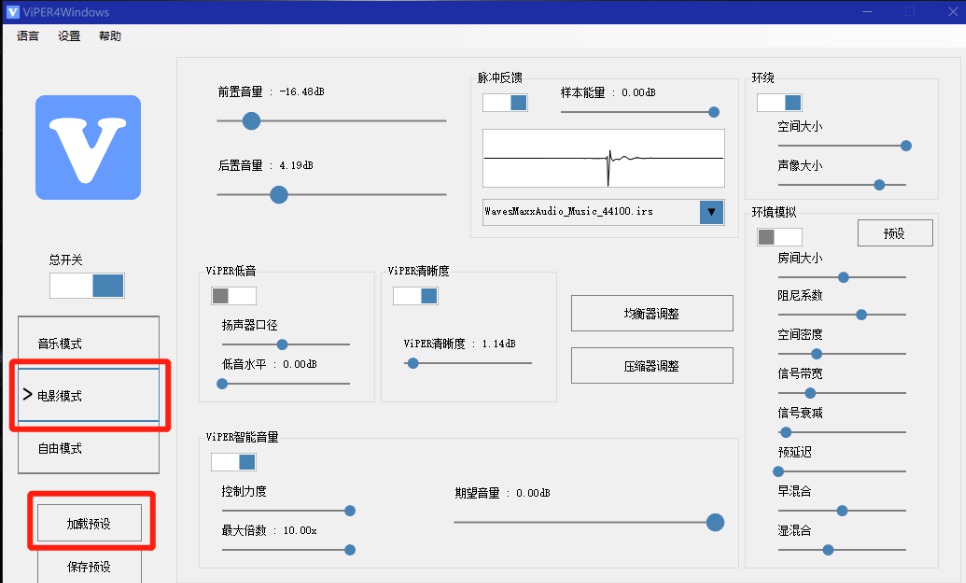Click the blue dropdown arrow beside the .irs file
The height and width of the screenshot is (583, 966).
[711, 212]
